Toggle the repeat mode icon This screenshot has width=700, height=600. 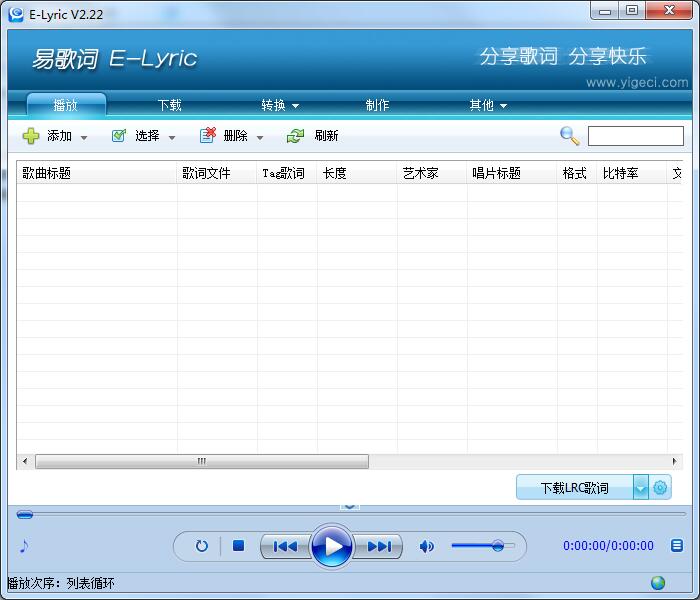201,546
